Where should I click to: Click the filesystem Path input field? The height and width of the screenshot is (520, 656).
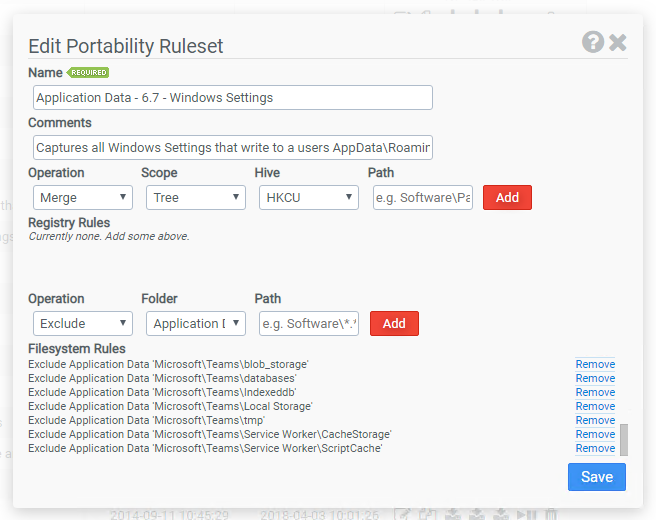tap(309, 323)
